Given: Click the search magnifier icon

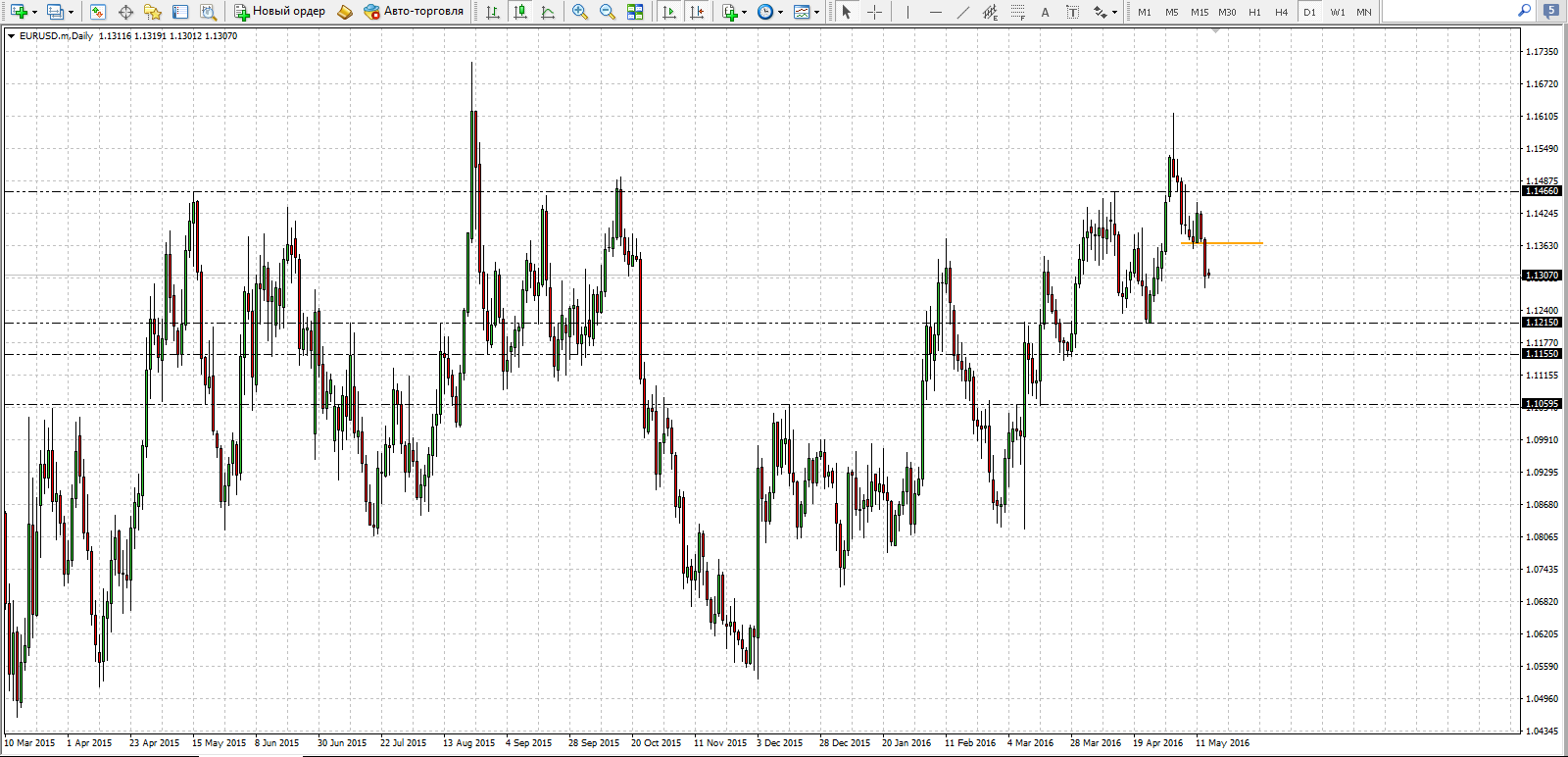Looking at the screenshot, I should [x=1524, y=11].
